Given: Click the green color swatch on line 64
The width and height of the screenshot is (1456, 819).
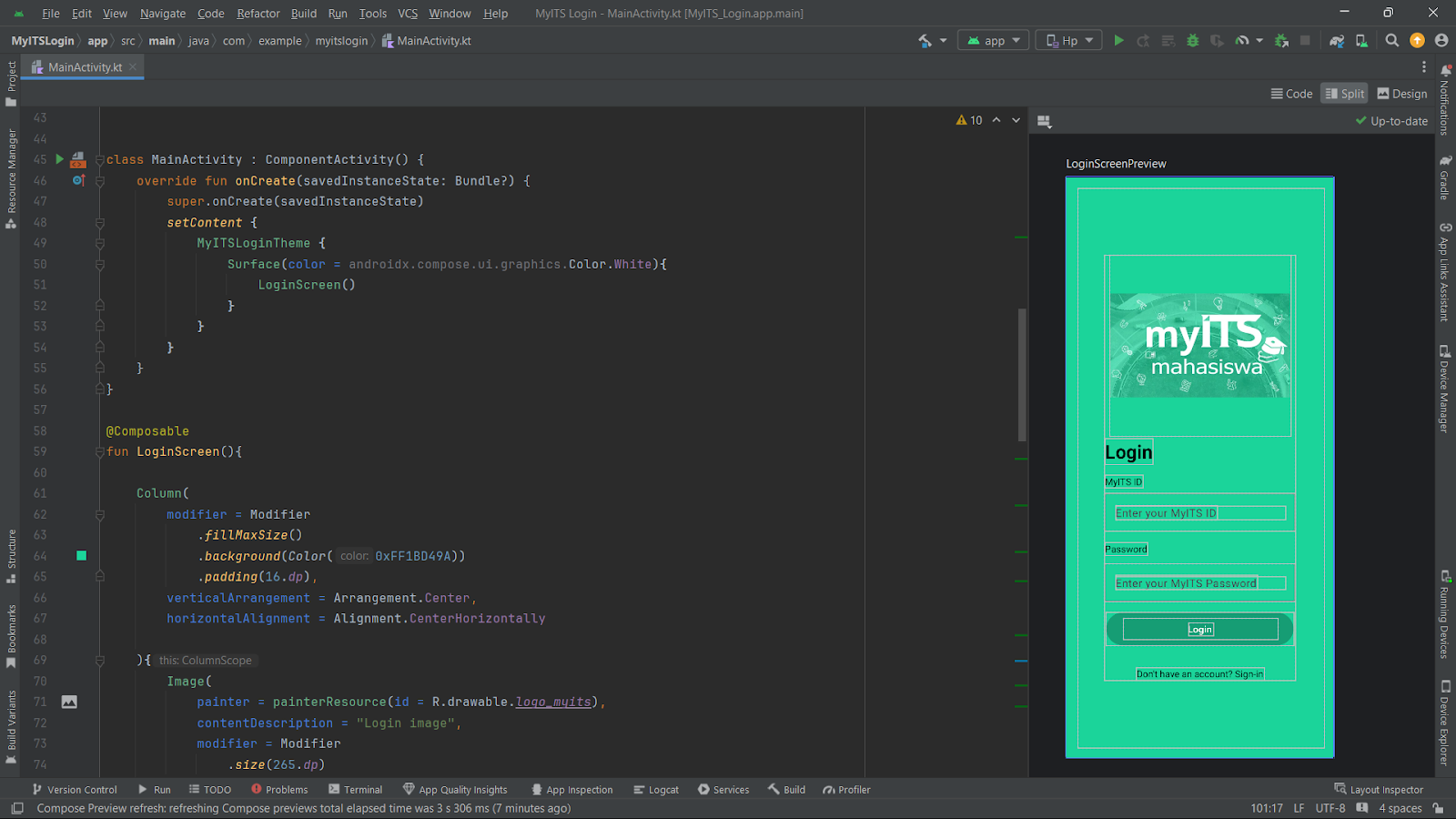Looking at the screenshot, I should pos(81,555).
